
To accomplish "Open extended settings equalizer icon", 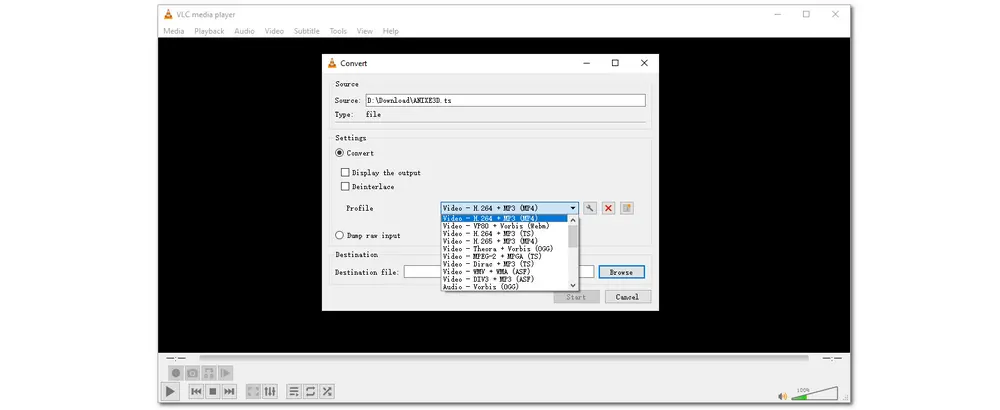I will click(x=270, y=392).
